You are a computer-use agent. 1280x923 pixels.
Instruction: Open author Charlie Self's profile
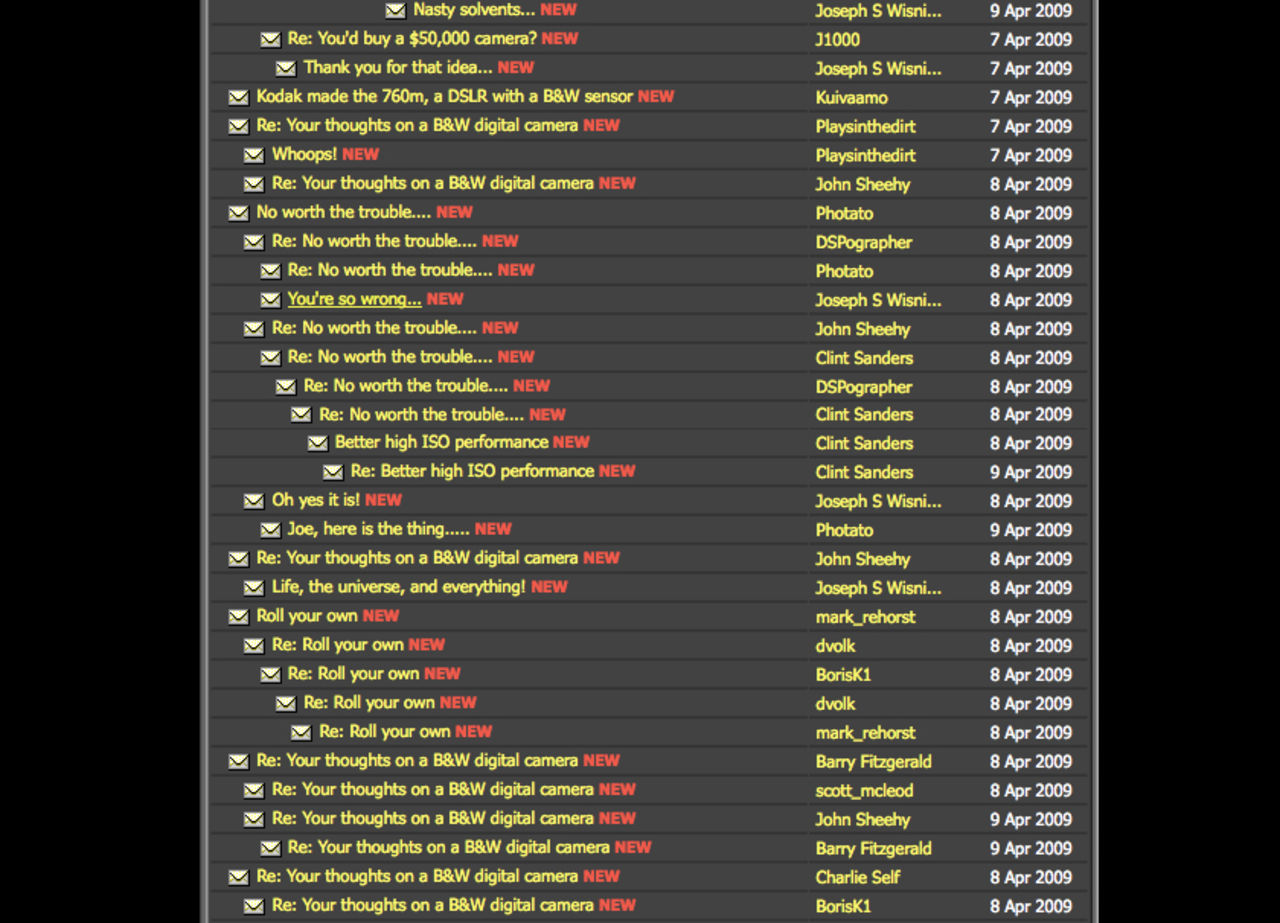857,877
